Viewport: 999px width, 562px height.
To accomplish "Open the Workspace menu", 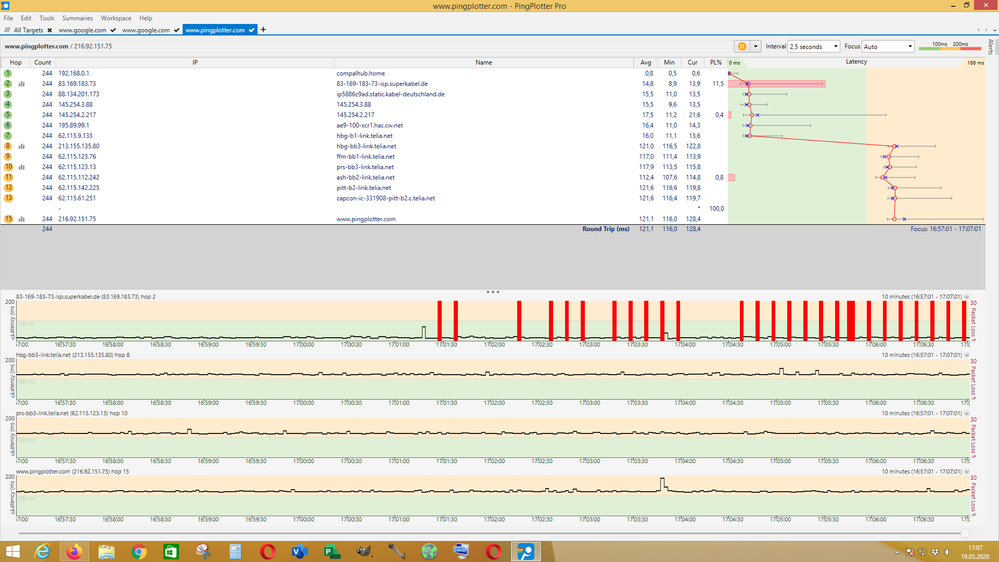I will [x=116, y=18].
